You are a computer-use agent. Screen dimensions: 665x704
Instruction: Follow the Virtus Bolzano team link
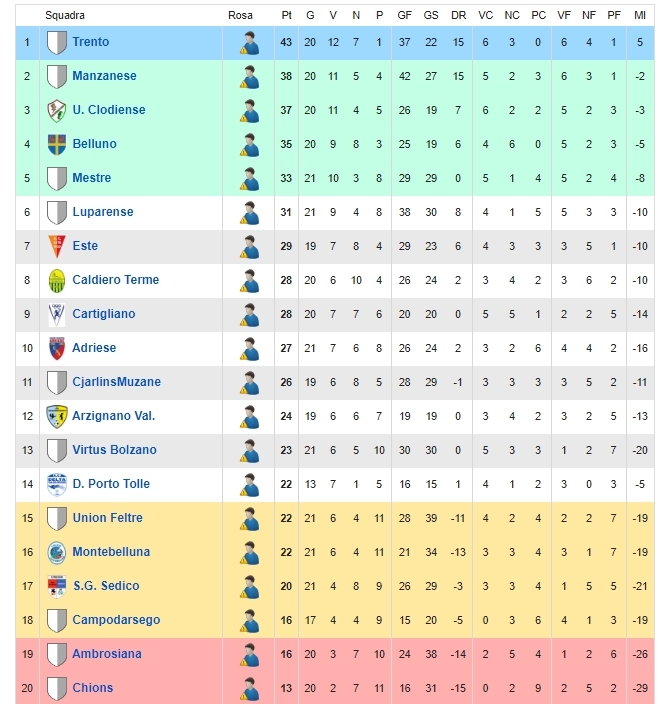pyautogui.click(x=115, y=449)
